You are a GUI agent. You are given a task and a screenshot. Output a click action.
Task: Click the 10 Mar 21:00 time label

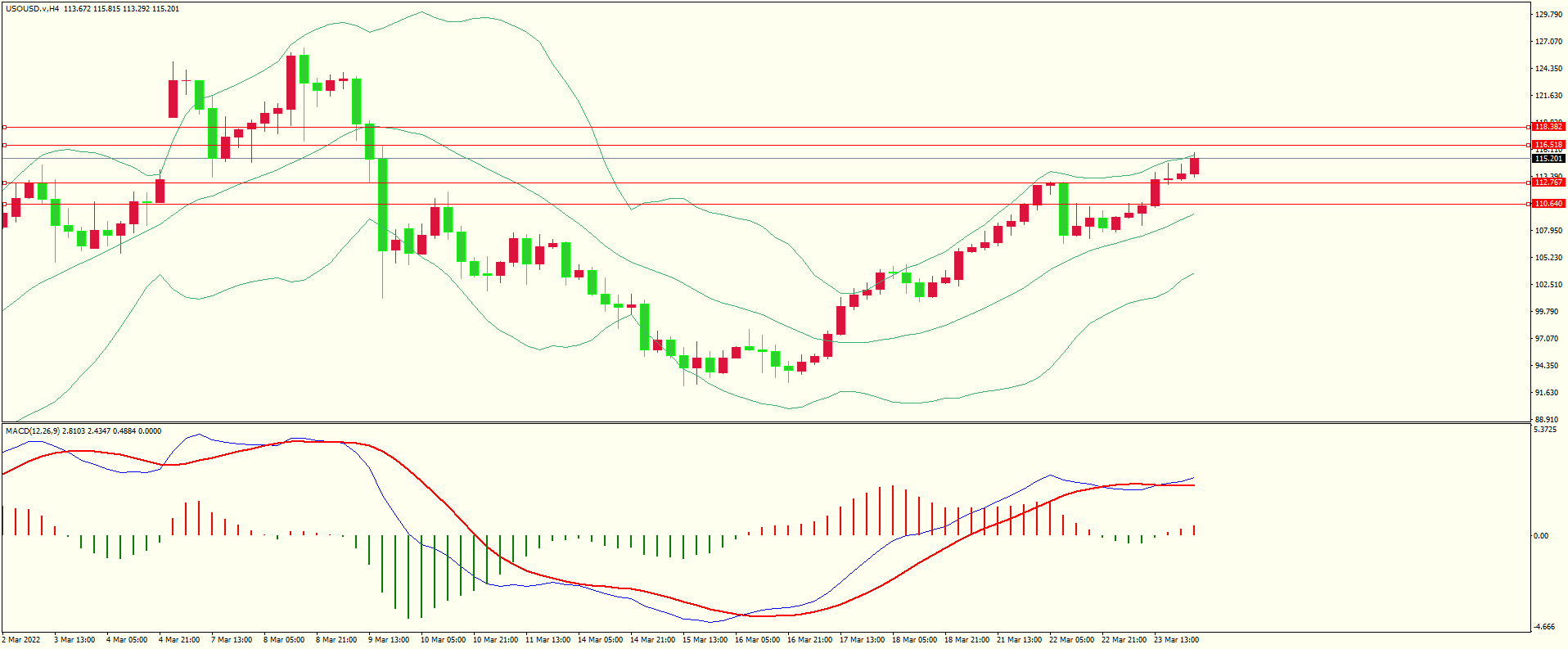click(495, 640)
